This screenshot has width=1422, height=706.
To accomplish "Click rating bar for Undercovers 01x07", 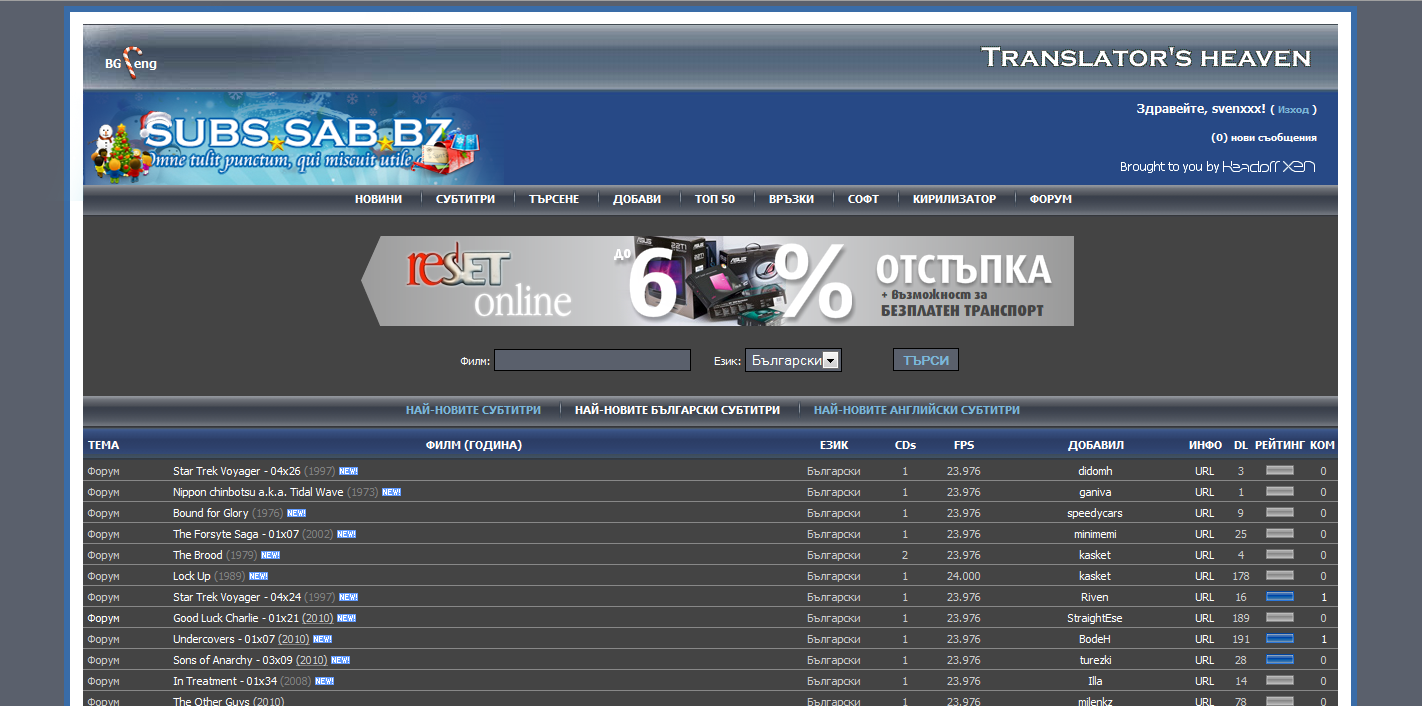I will click(1279, 639).
